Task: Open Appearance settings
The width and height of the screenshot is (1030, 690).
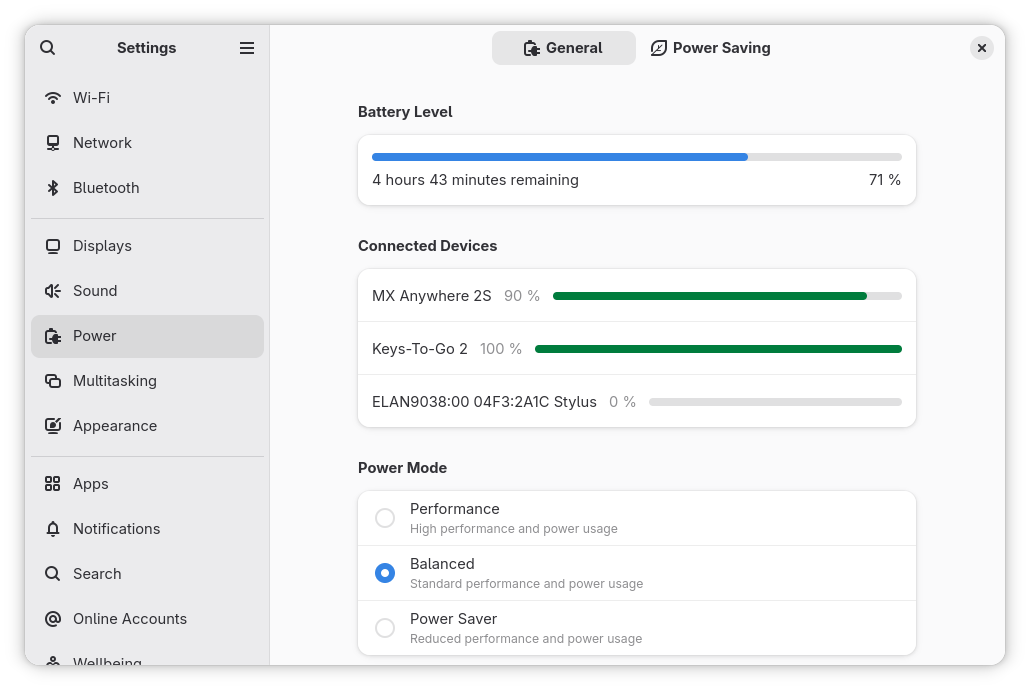Action: [x=147, y=426]
